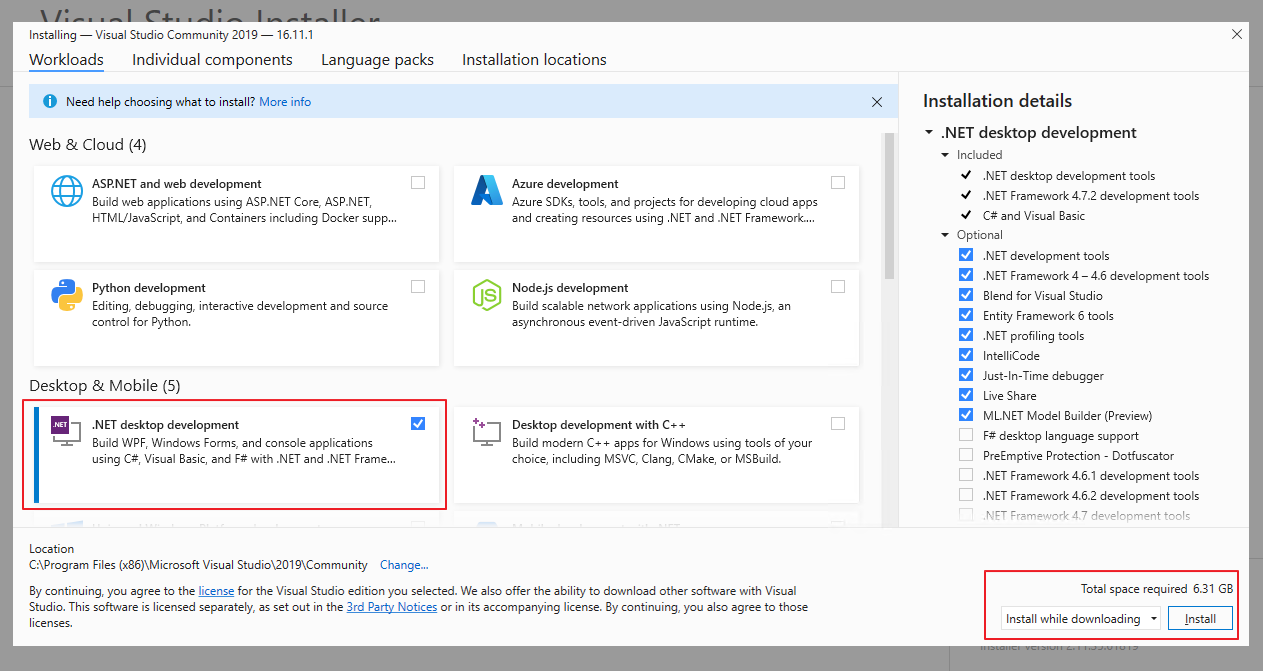Open the Language packs tab
Image resolution: width=1263 pixels, height=671 pixels.
[x=377, y=59]
